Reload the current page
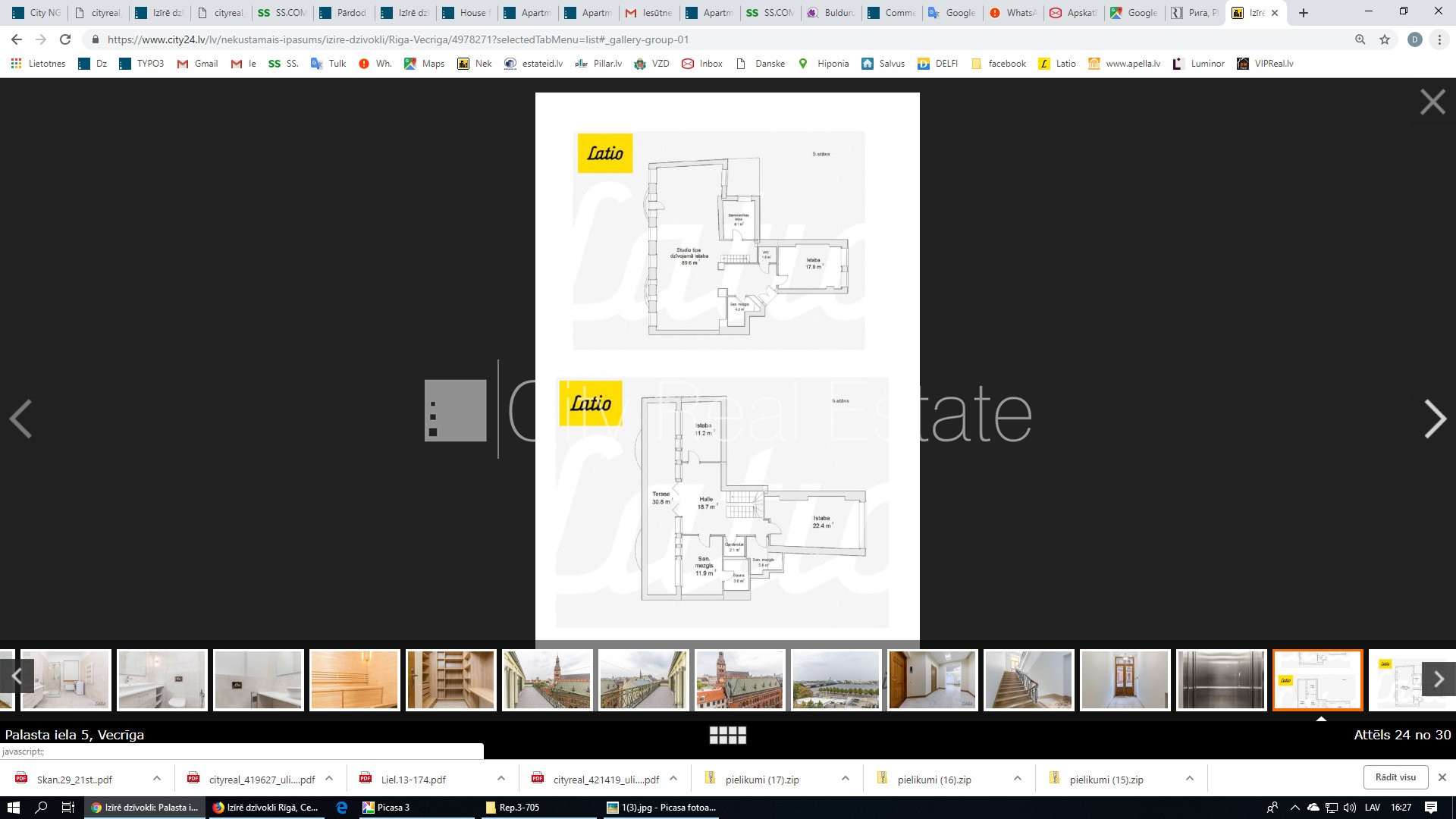This screenshot has width=1456, height=819. [x=65, y=39]
